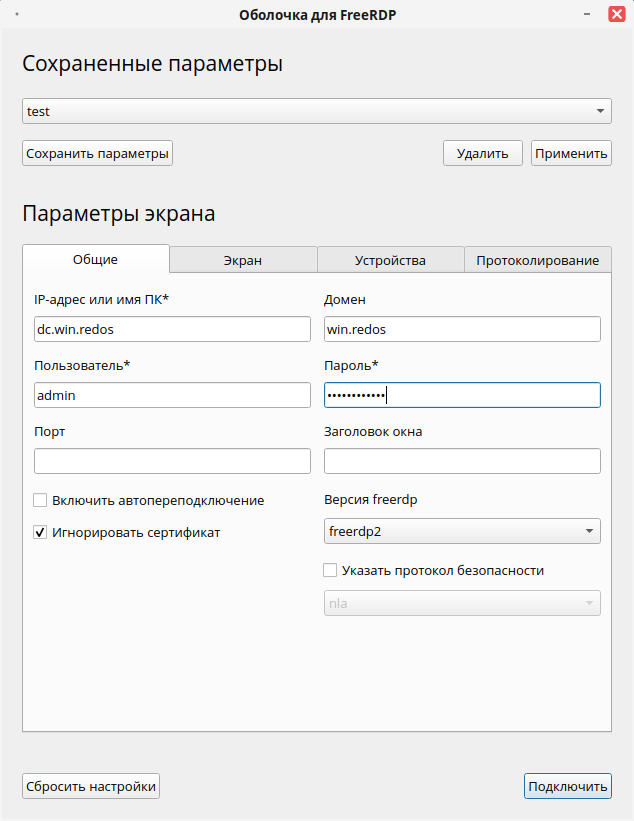The height and width of the screenshot is (821, 634).
Task: Apply saved profile with 'Применить'
Action: 571,153
